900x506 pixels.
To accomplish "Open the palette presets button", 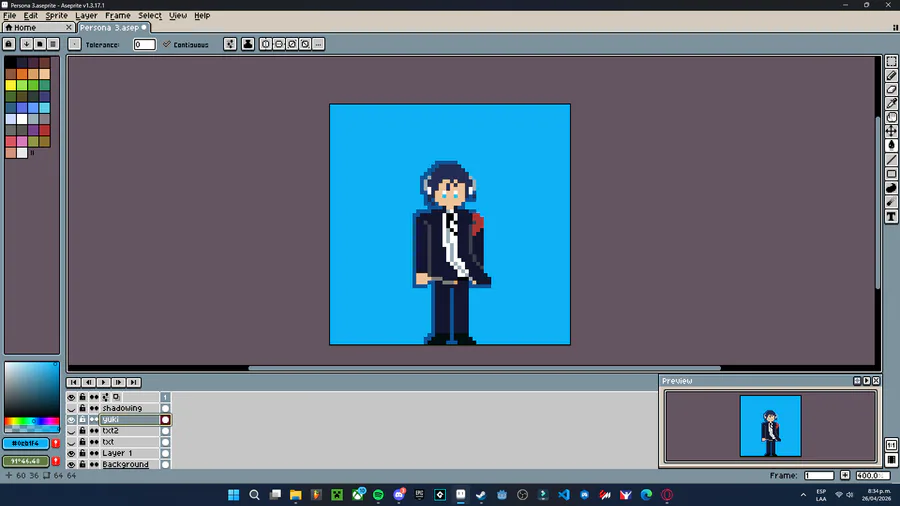I will pyautogui.click(x=40, y=44).
